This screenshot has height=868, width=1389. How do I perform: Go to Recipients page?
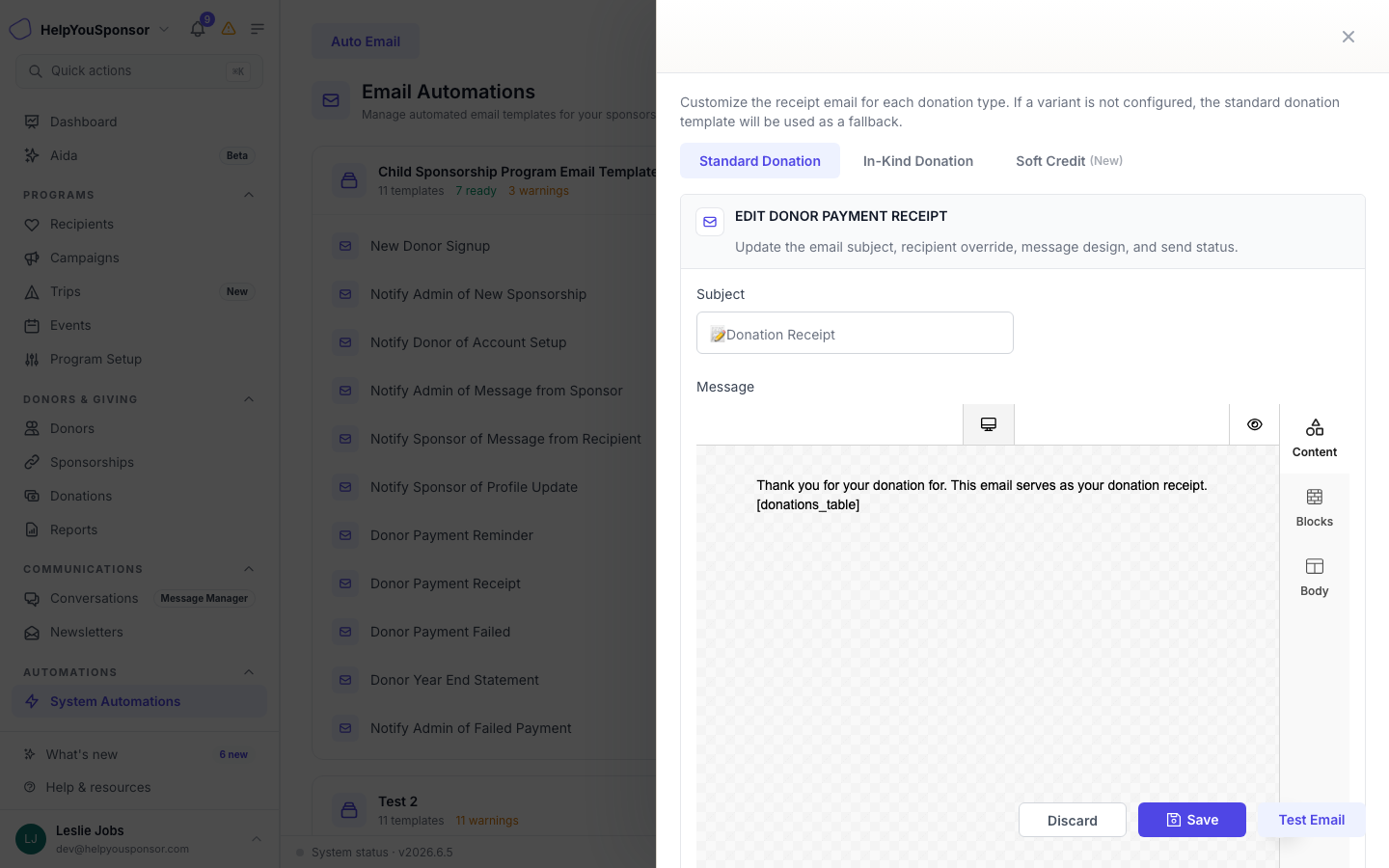pos(139,224)
